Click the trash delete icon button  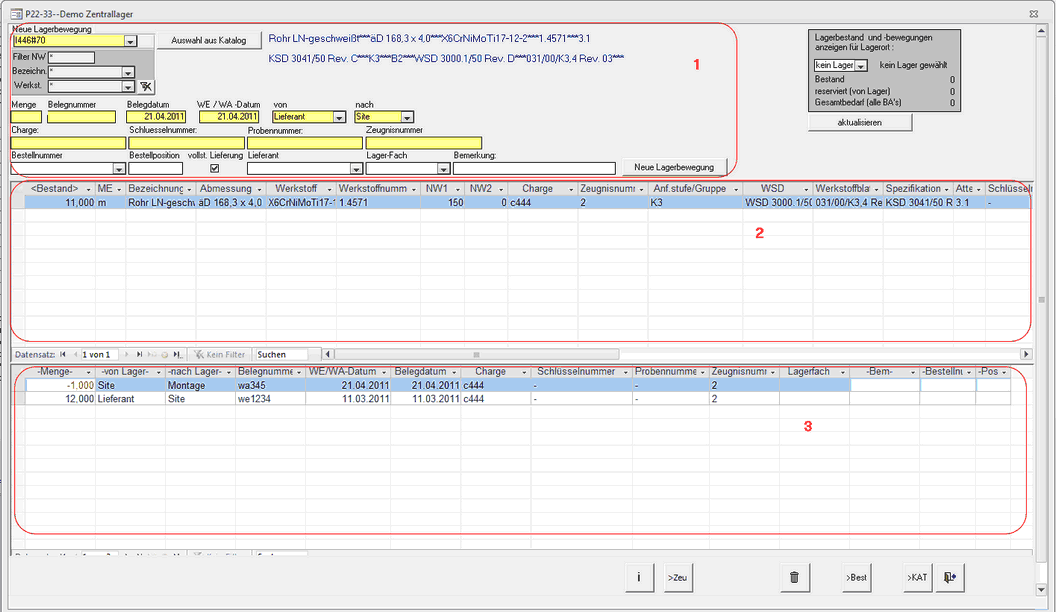pyautogui.click(x=794, y=577)
